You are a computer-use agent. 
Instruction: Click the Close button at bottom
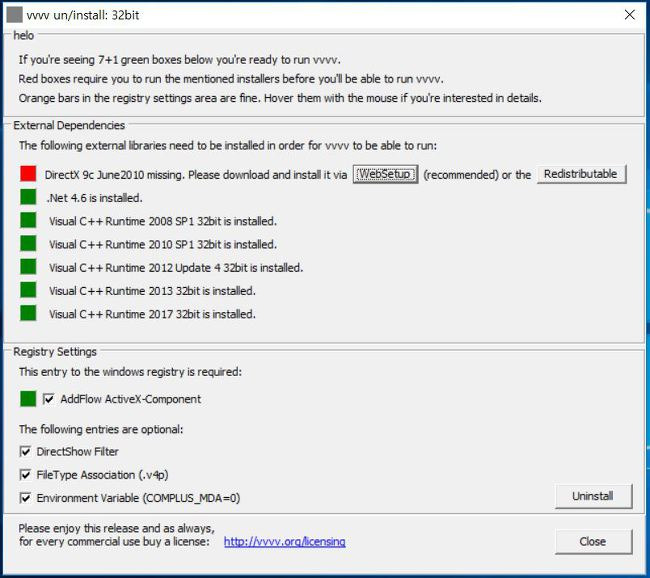593,542
